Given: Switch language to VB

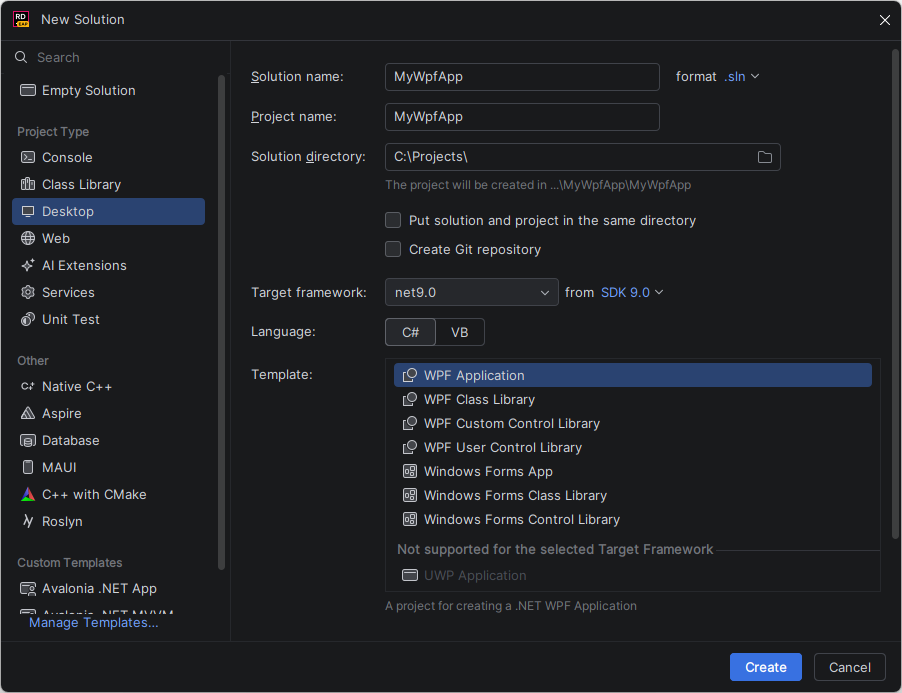Looking at the screenshot, I should click(x=459, y=331).
